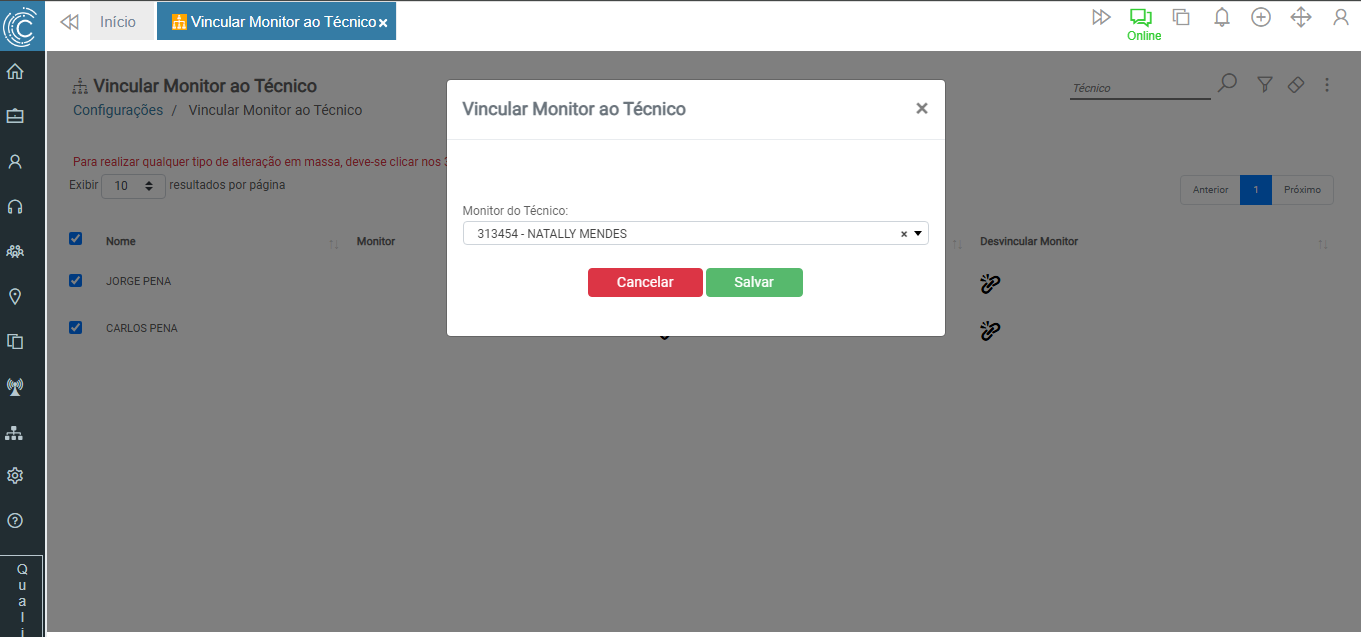This screenshot has width=1361, height=637.
Task: Toggle the select-all checkbox in table header
Action: (75, 239)
